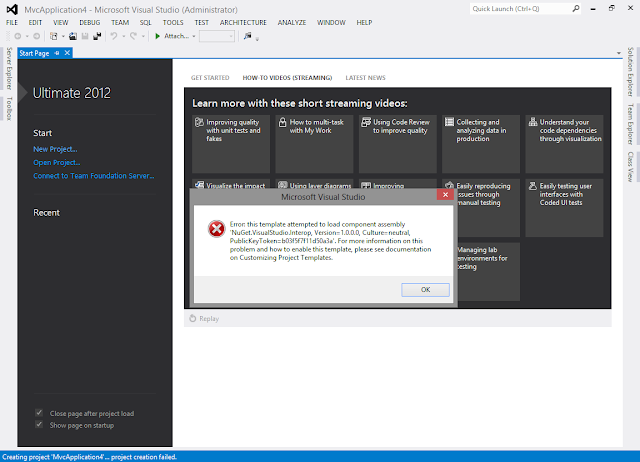Open the Using Code Review video tile
This screenshot has height=462, width=640.
pos(398,144)
